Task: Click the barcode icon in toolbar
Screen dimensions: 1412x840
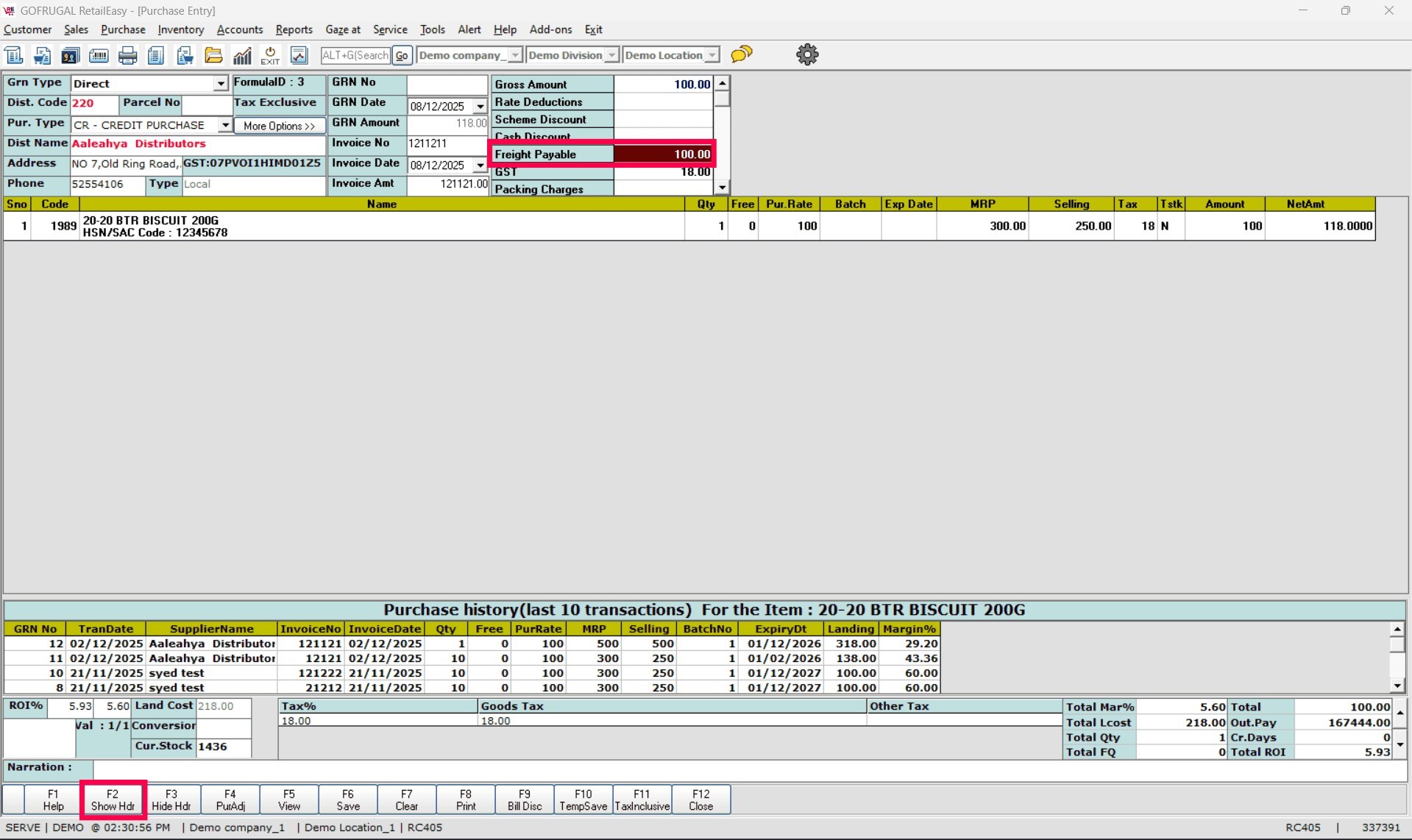Action: click(x=99, y=55)
